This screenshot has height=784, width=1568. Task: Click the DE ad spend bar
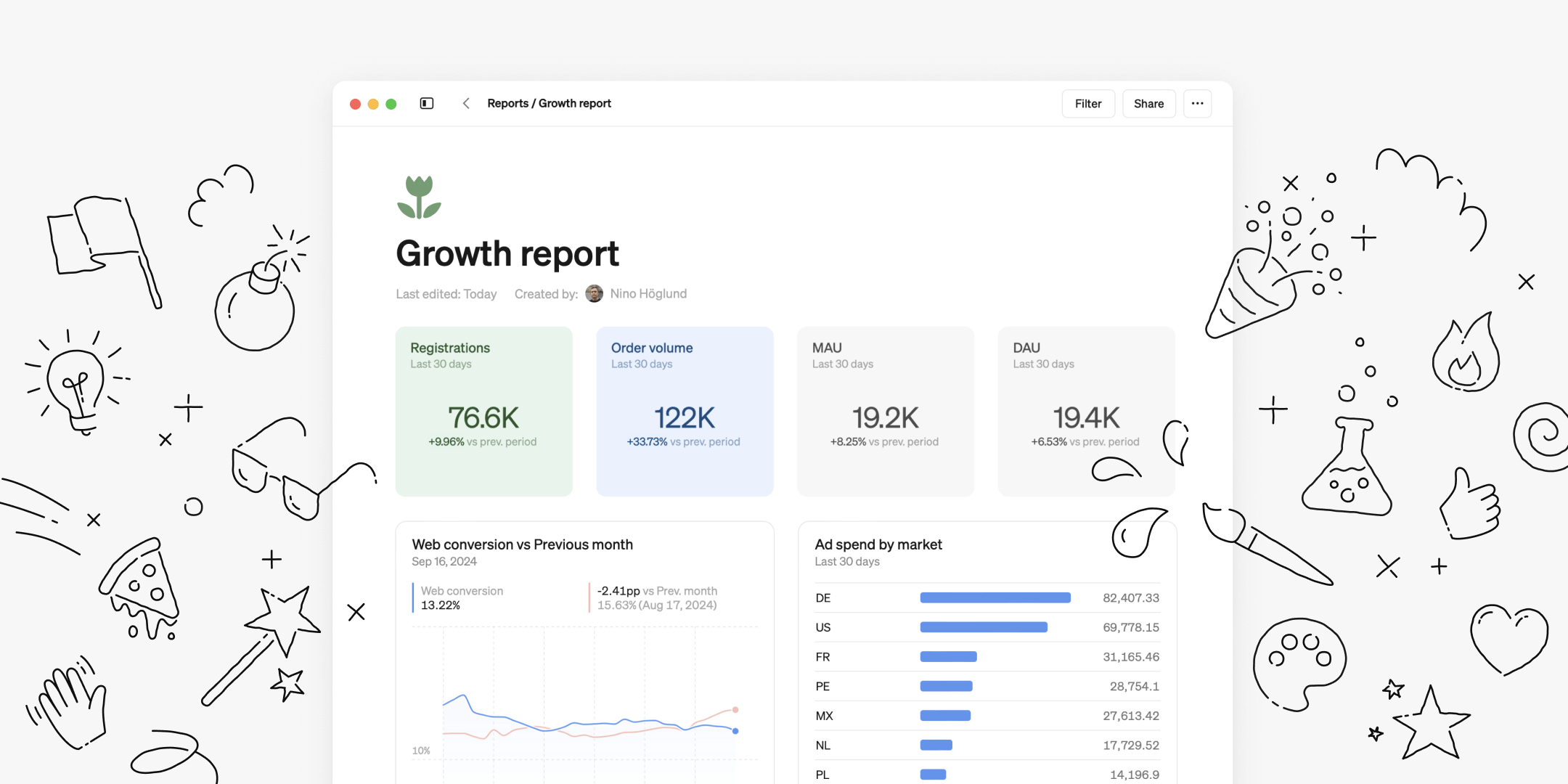click(995, 597)
